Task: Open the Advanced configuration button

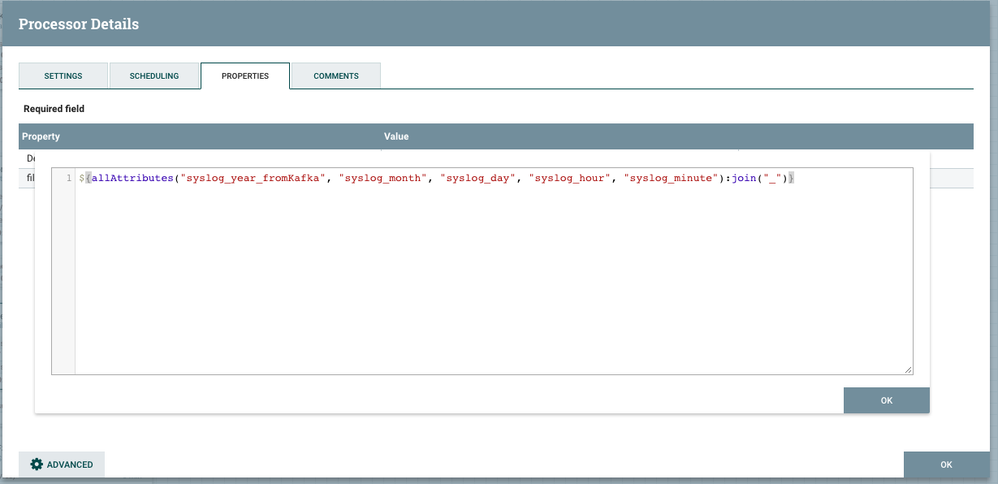Action: [x=62, y=464]
